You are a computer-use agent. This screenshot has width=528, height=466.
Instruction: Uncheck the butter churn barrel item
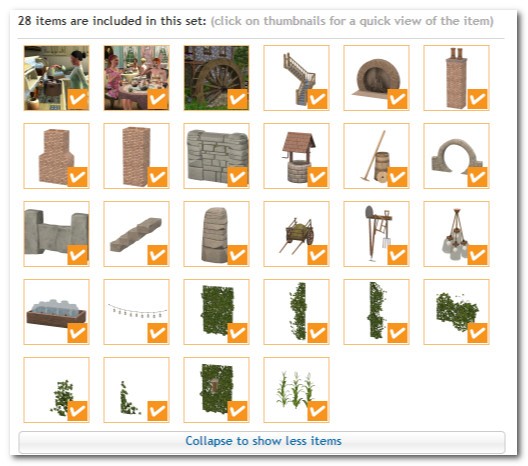(397, 177)
